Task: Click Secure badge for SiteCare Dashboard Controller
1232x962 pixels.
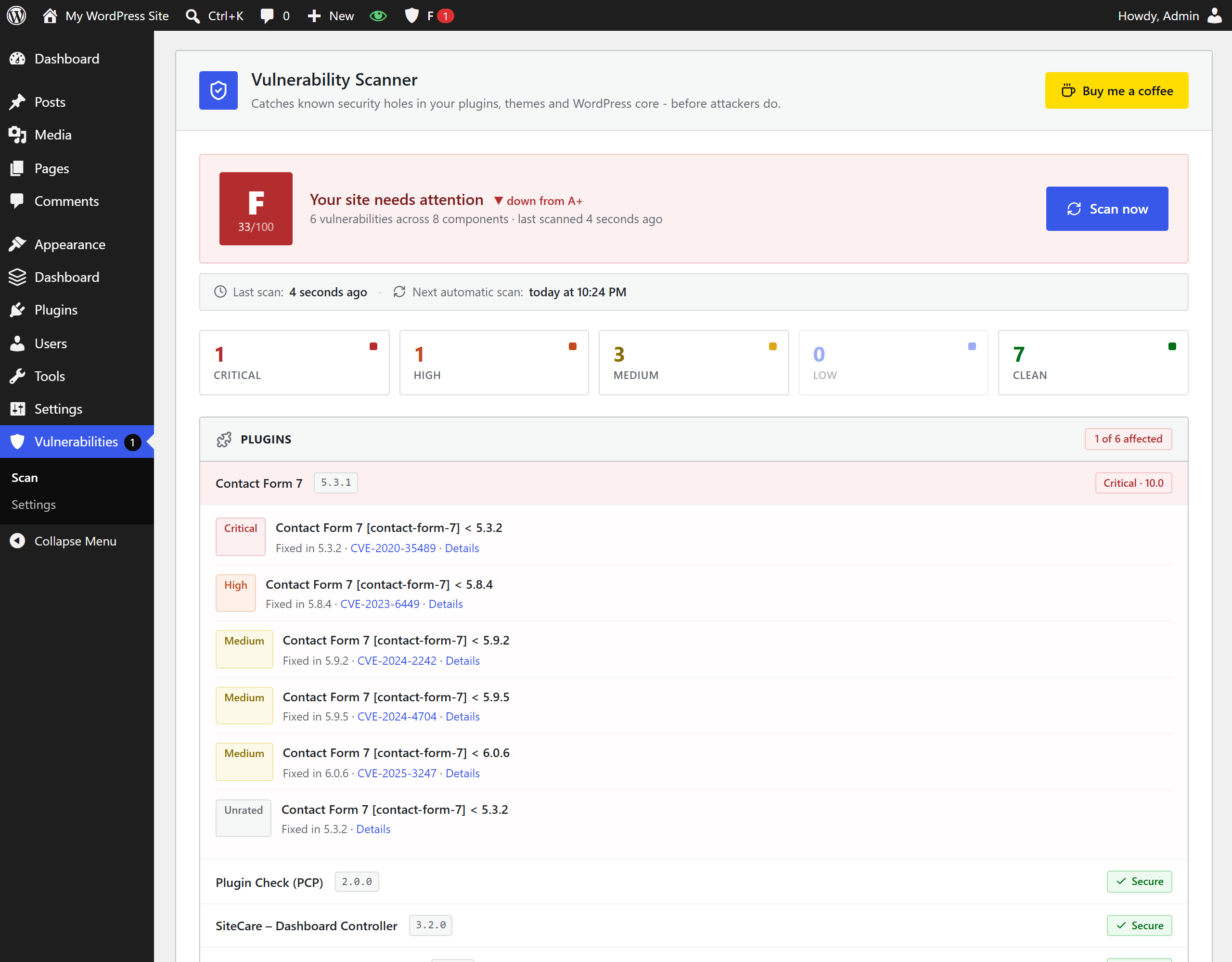Action: point(1139,925)
